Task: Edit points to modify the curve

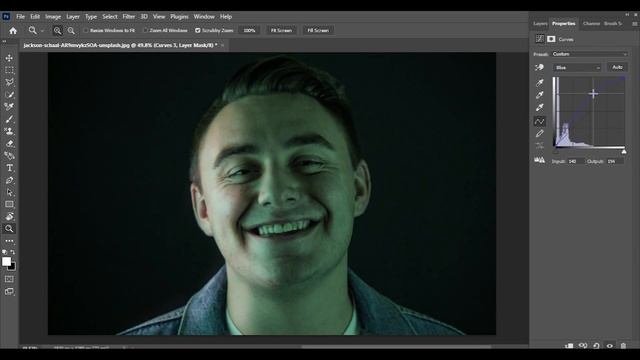Action: click(540, 121)
